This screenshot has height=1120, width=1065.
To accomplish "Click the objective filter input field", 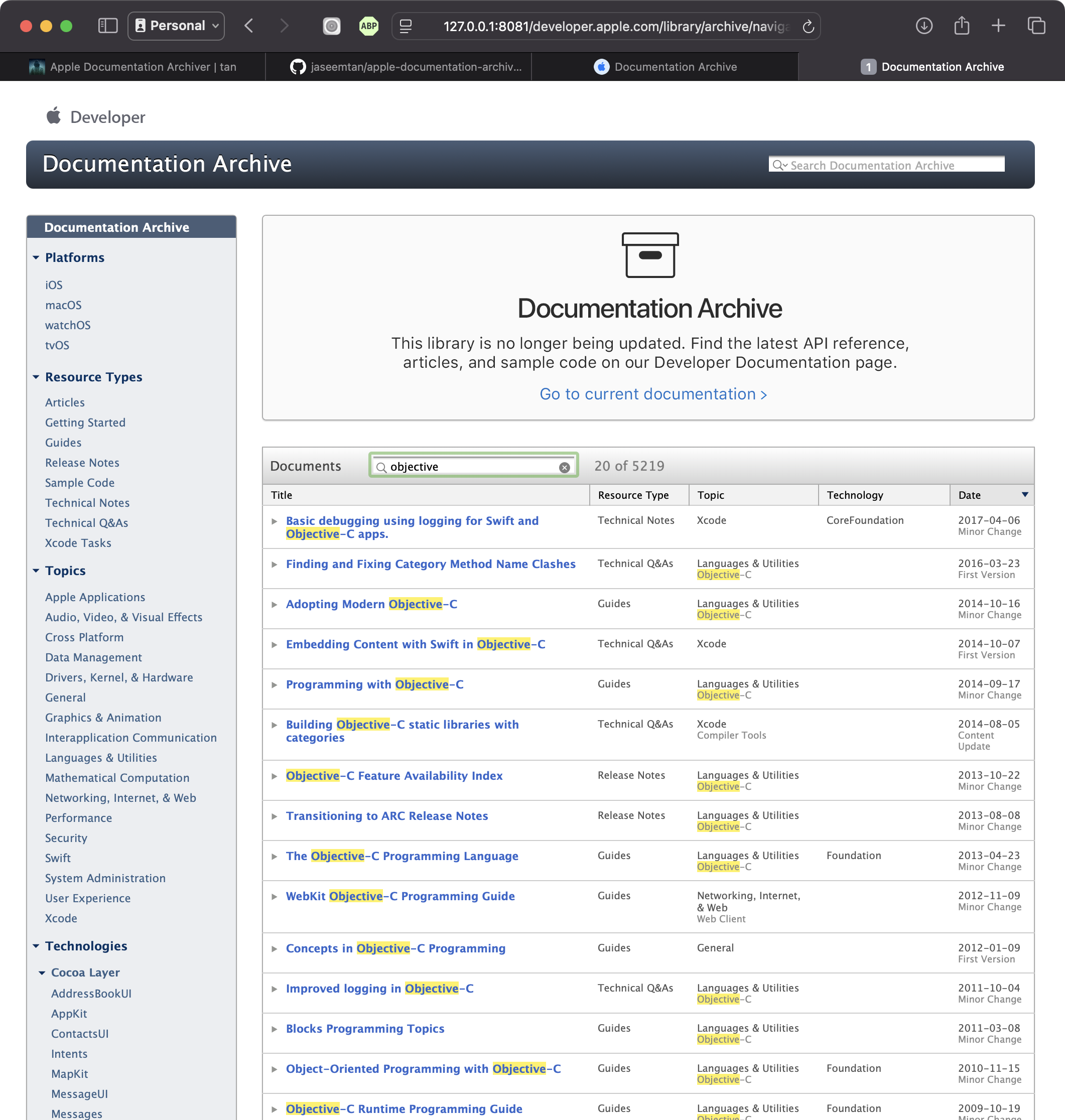I will [473, 467].
